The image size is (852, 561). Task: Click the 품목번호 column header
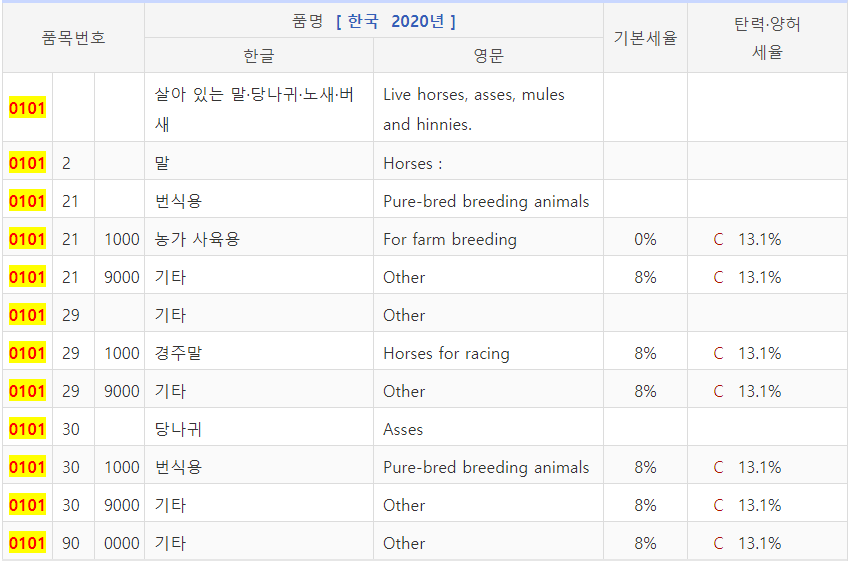[x=73, y=38]
